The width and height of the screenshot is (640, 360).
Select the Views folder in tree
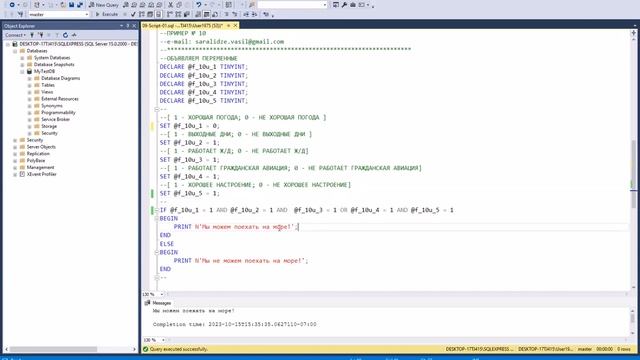[x=47, y=92]
